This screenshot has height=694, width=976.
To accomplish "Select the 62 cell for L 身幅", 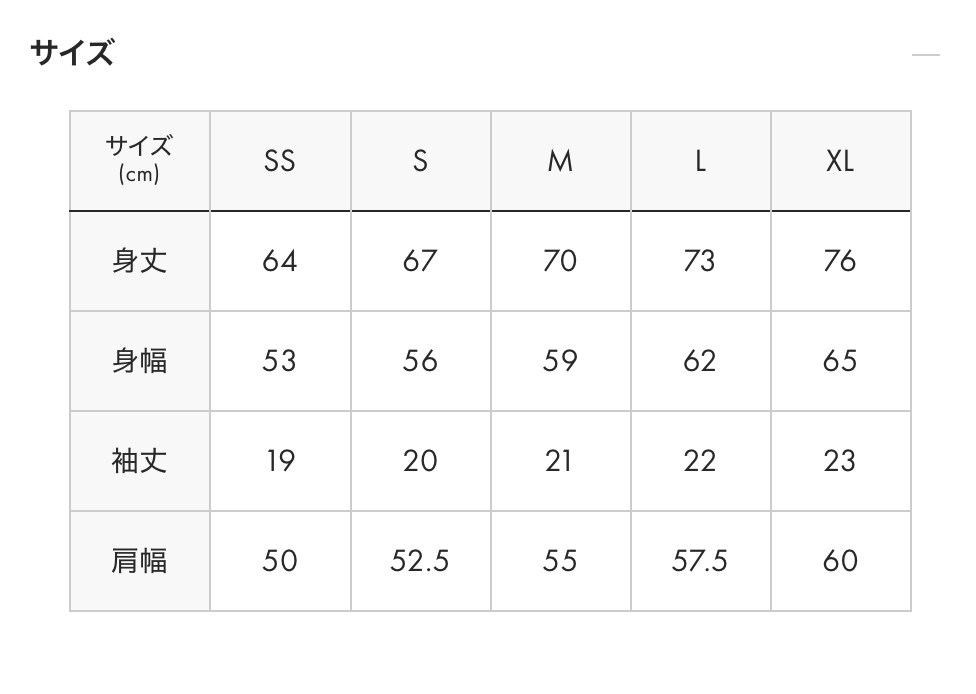I will pos(700,361).
